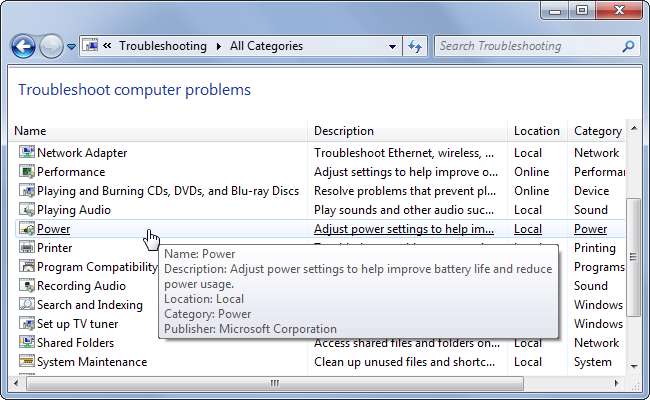Click the magnifier search icon

coord(628,46)
